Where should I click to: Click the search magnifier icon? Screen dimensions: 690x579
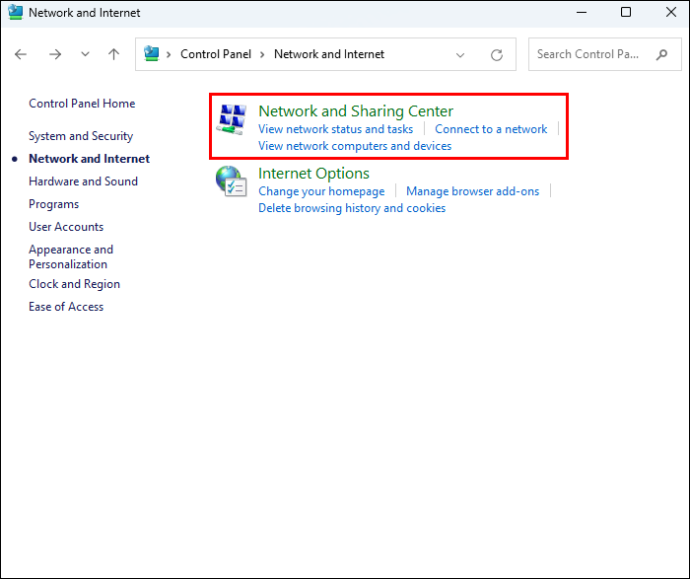(x=661, y=55)
